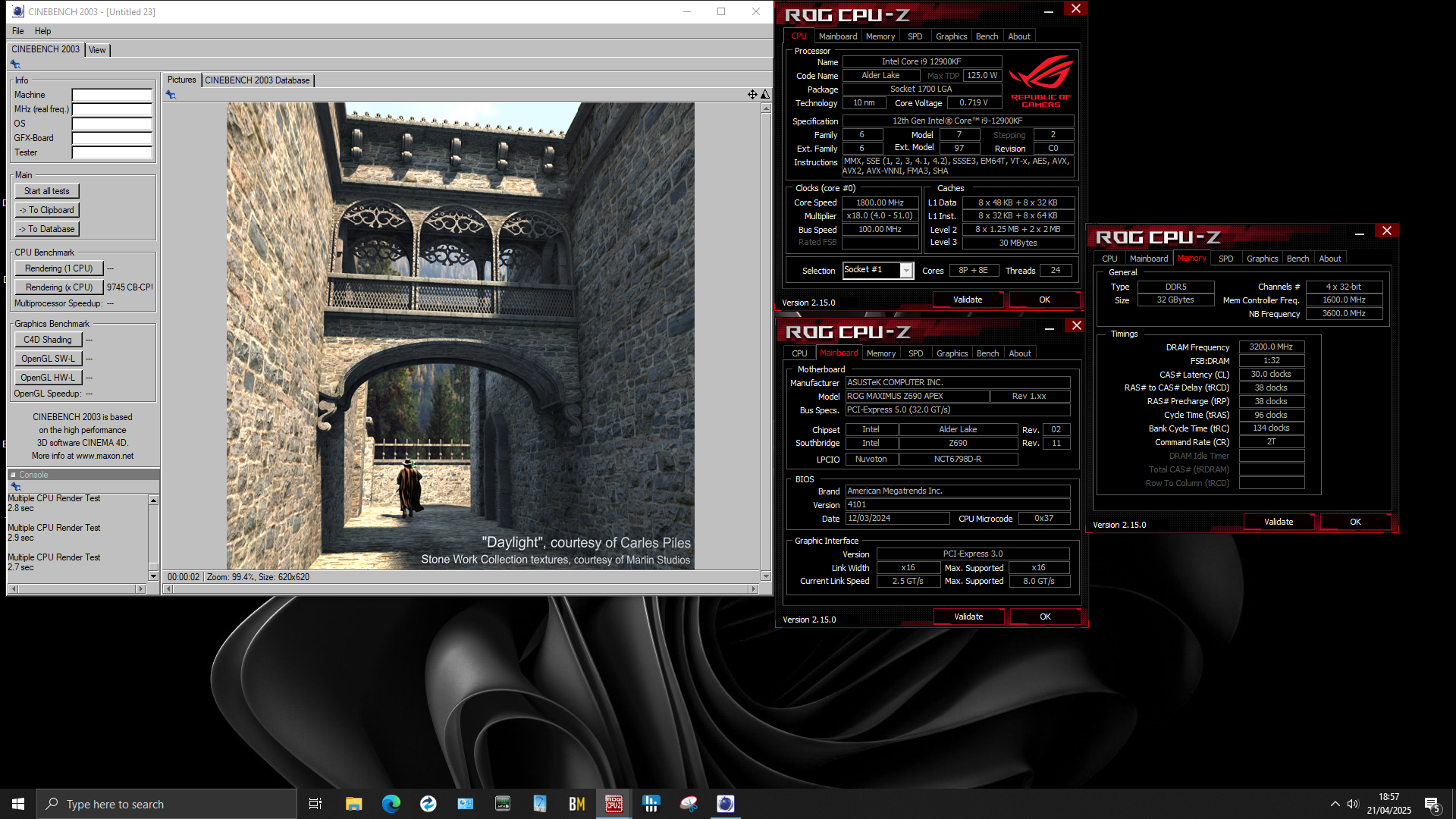Collapse the Console panel using its header icon
1456x819 pixels.
click(13, 475)
